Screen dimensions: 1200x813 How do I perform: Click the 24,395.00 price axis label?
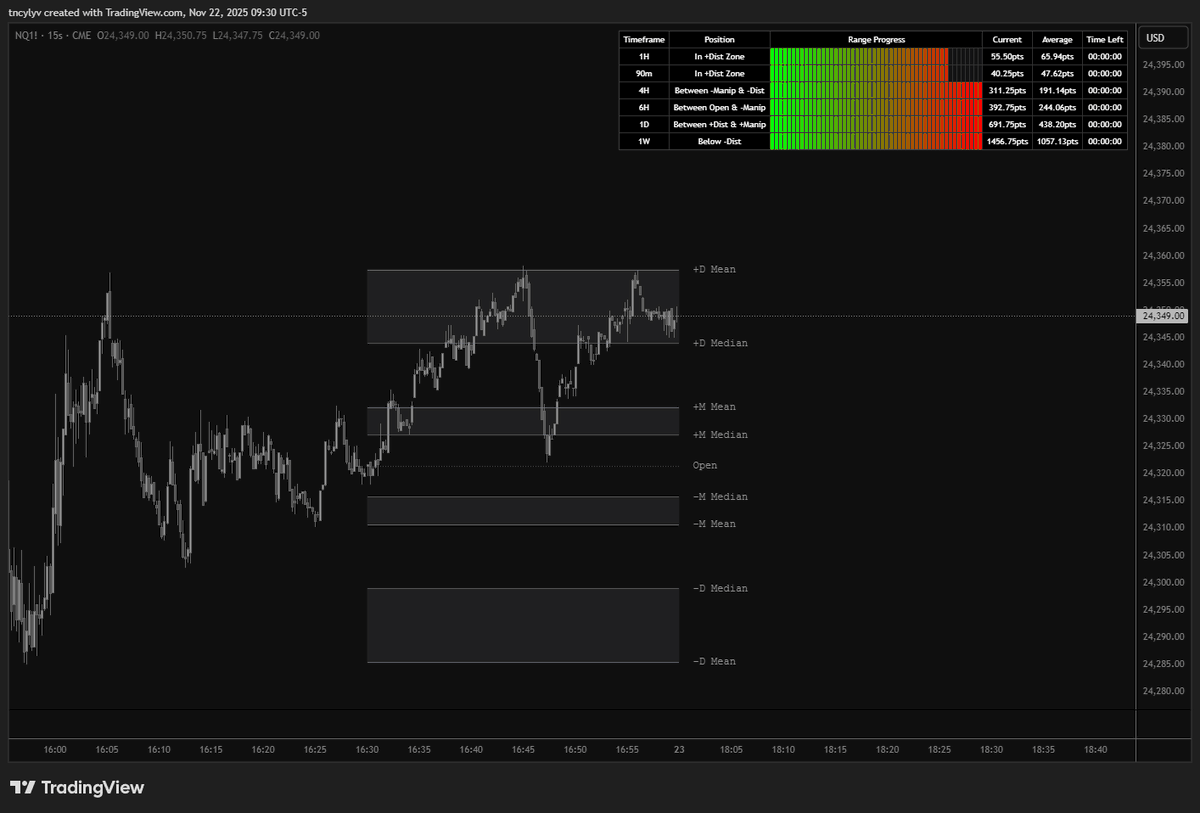1162,65
